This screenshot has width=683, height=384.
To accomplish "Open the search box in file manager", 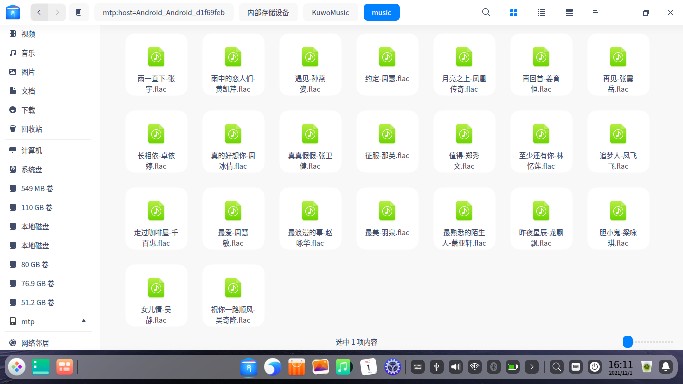I will 486,12.
